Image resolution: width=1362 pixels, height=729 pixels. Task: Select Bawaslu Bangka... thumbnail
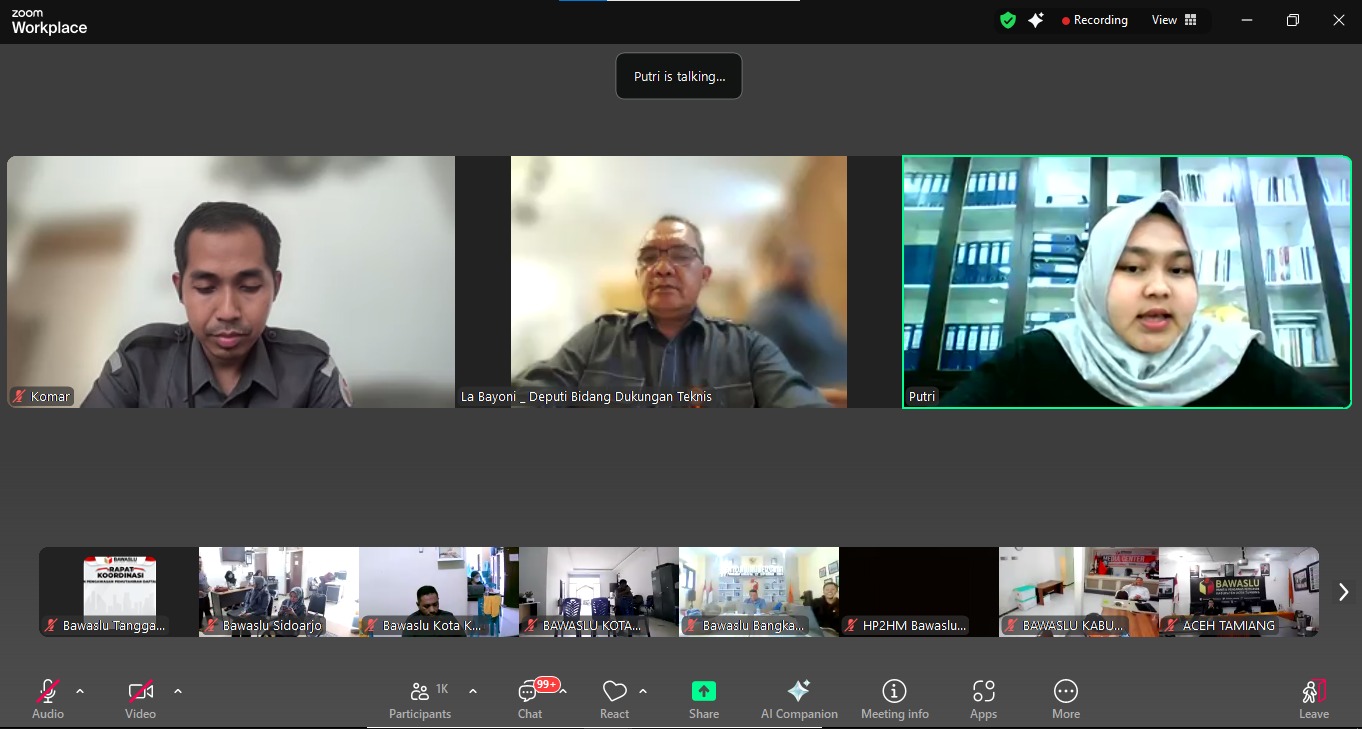click(759, 592)
